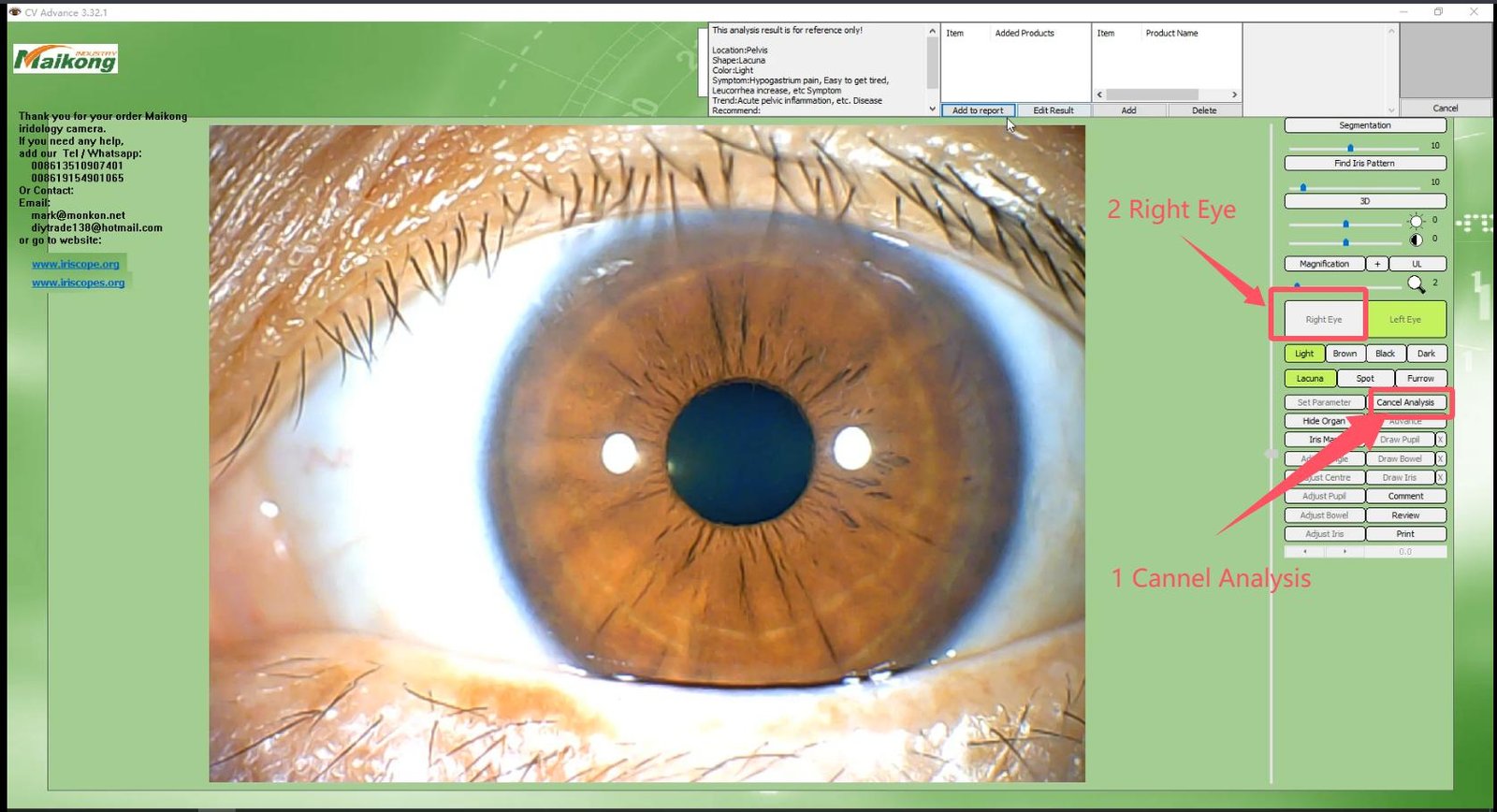1497x812 pixels.
Task: Click the 0.0 value field
Action: click(1405, 552)
